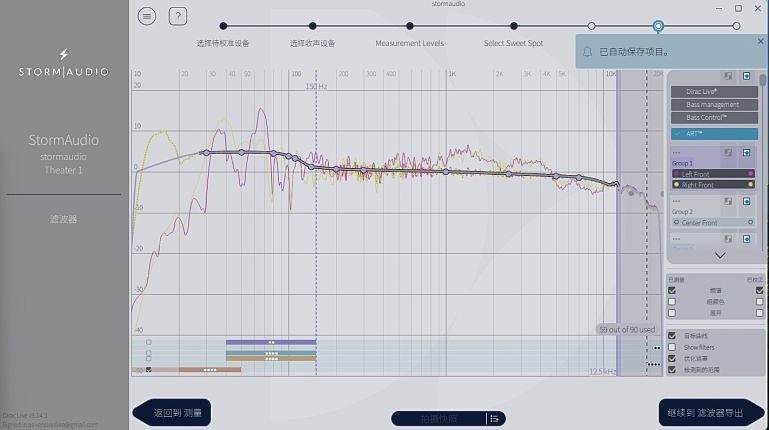Viewport: 769px width, 430px height.
Task: Expand the group list with the down chevron
Action: point(720,255)
